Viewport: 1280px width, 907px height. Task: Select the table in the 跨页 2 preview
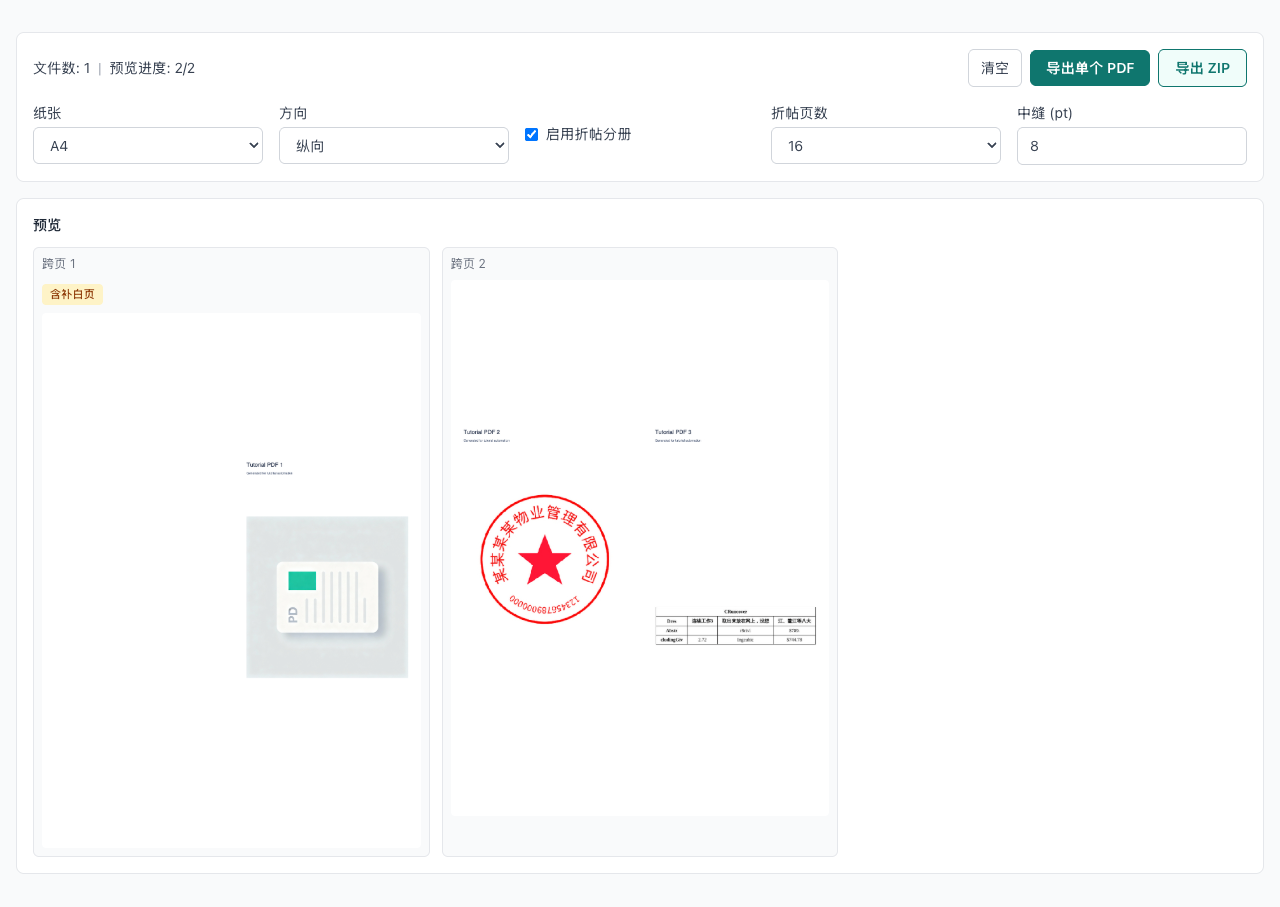pos(735,626)
